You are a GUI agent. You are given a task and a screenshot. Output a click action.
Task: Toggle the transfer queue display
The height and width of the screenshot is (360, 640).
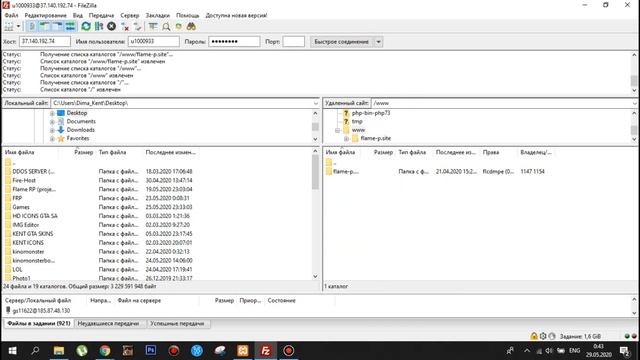click(x=70, y=27)
